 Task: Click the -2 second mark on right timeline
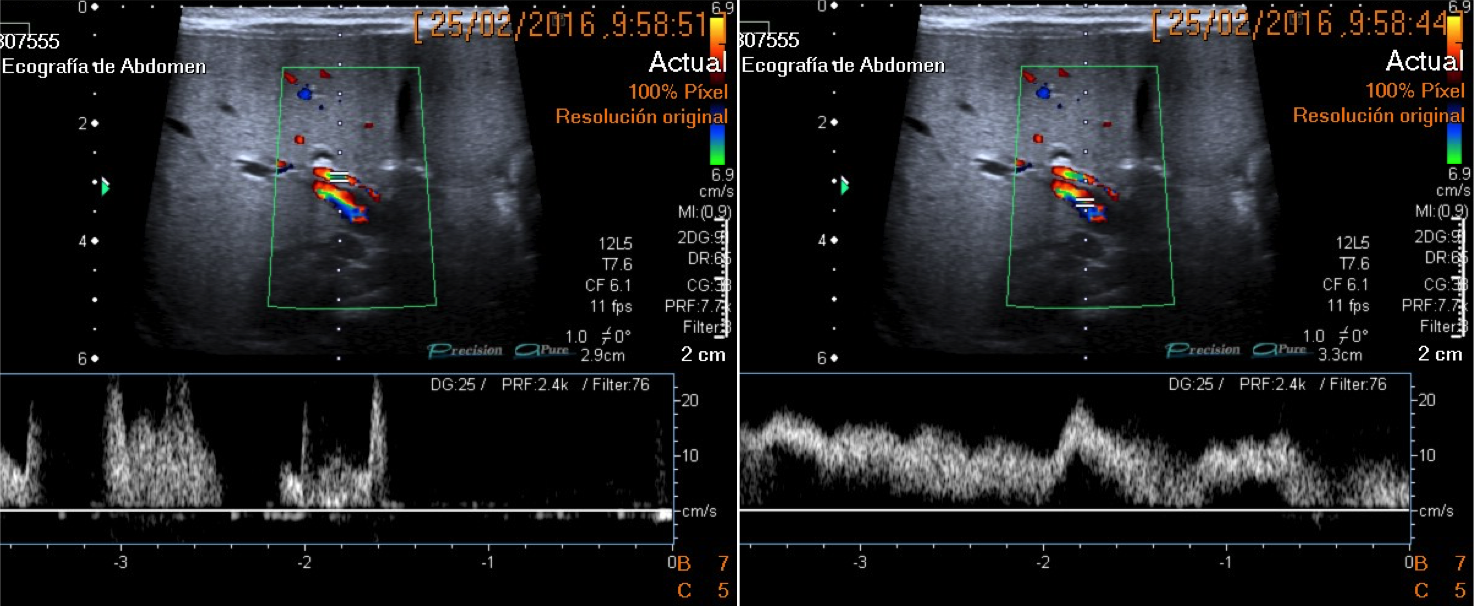tap(1043, 563)
